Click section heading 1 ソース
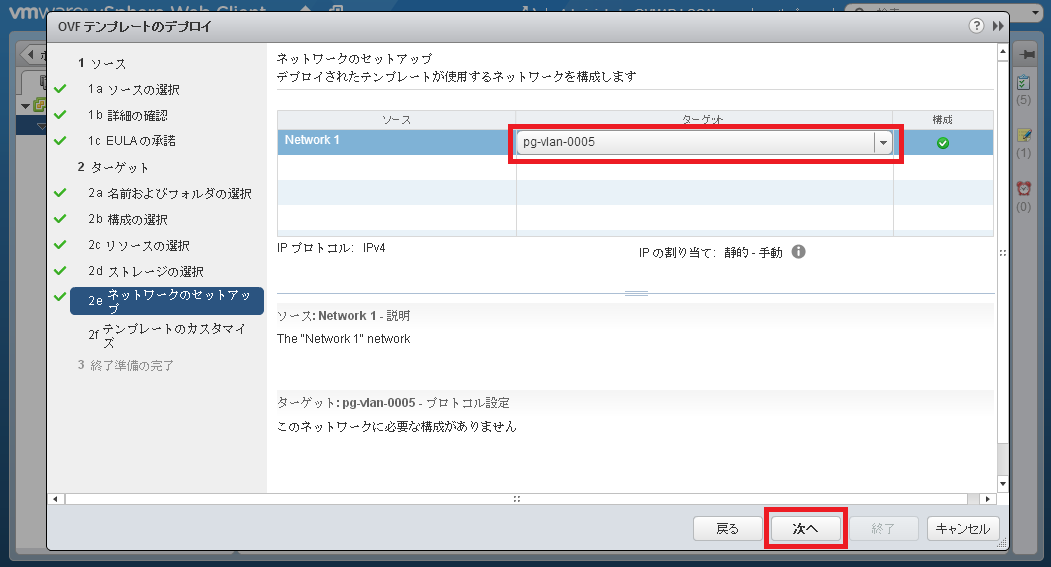The height and width of the screenshot is (567, 1051). pos(102,63)
